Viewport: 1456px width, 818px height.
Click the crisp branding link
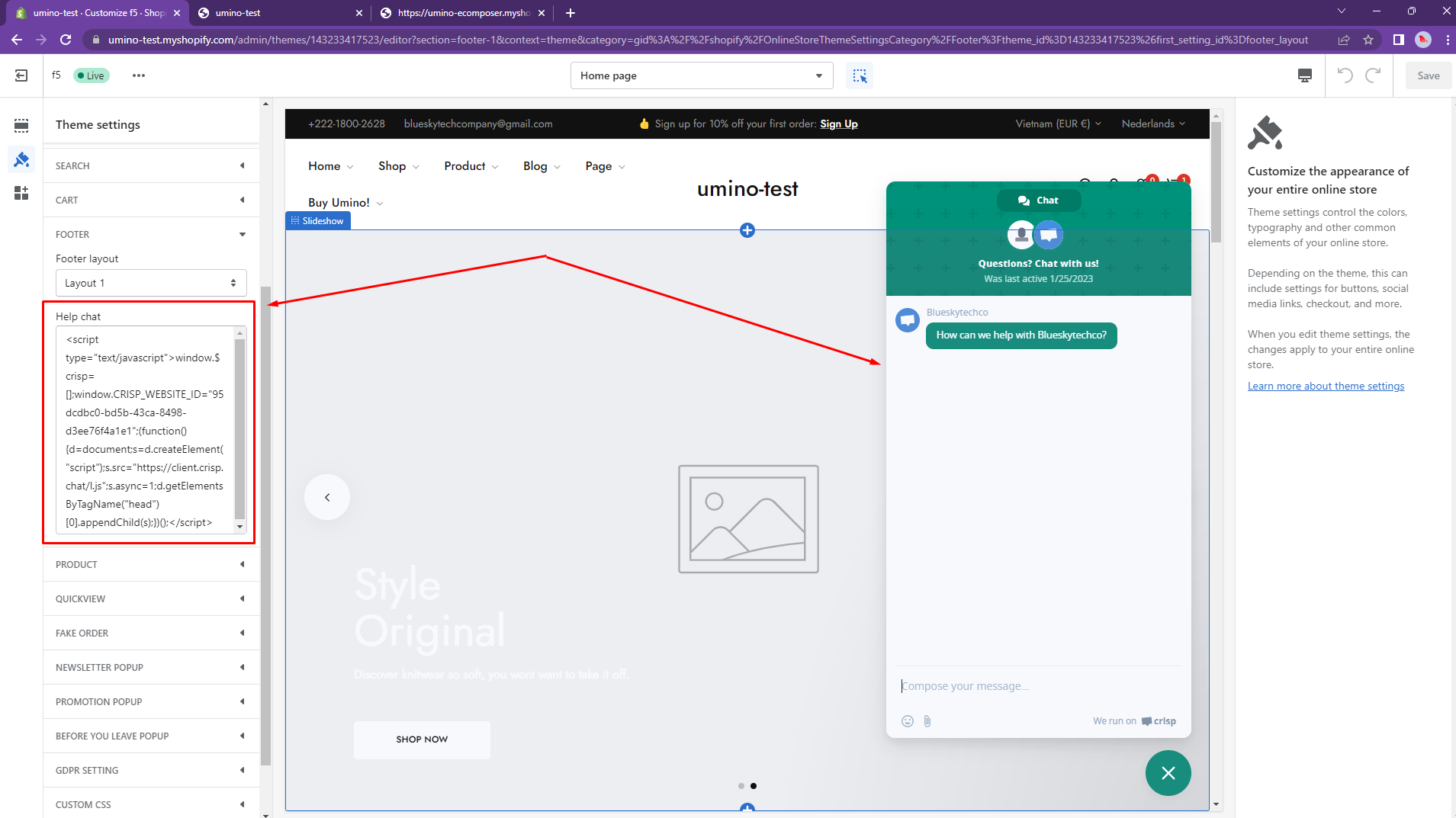(x=1159, y=721)
